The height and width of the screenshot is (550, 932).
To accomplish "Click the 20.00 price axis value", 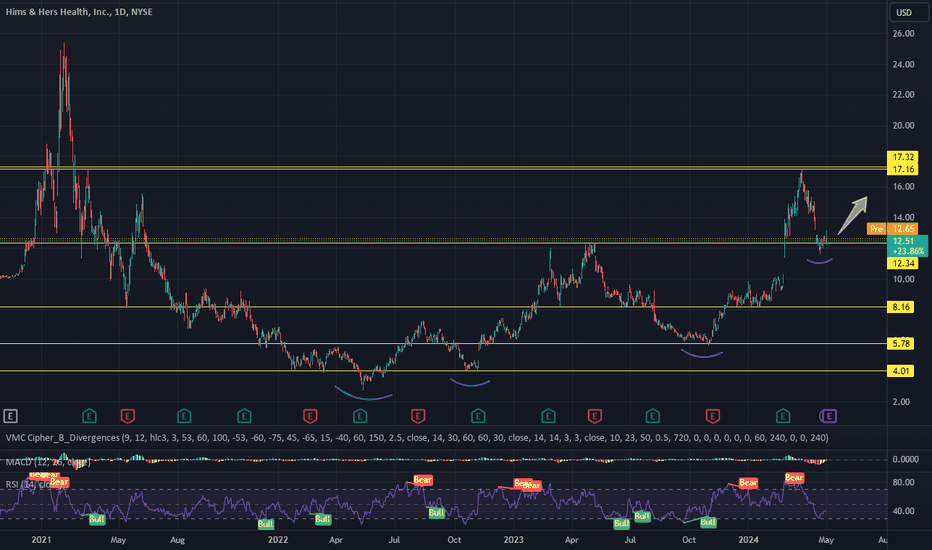I will point(903,125).
